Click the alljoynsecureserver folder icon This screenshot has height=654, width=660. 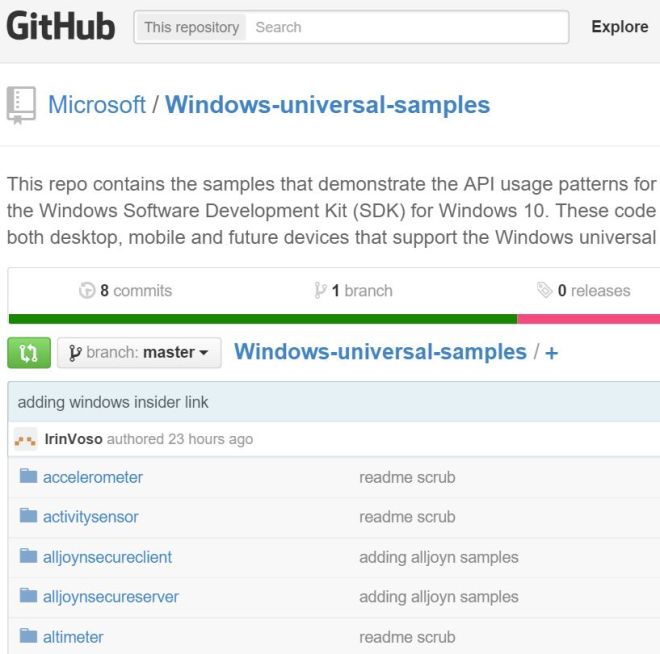pos(28,597)
